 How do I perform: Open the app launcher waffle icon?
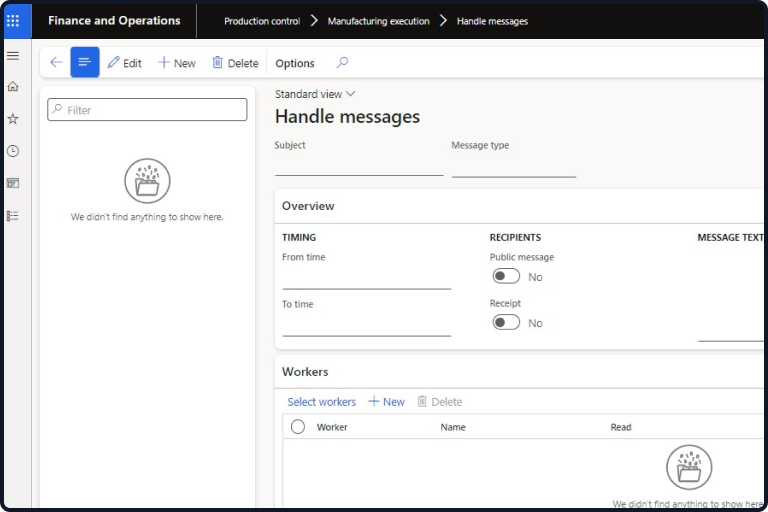[x=13, y=21]
